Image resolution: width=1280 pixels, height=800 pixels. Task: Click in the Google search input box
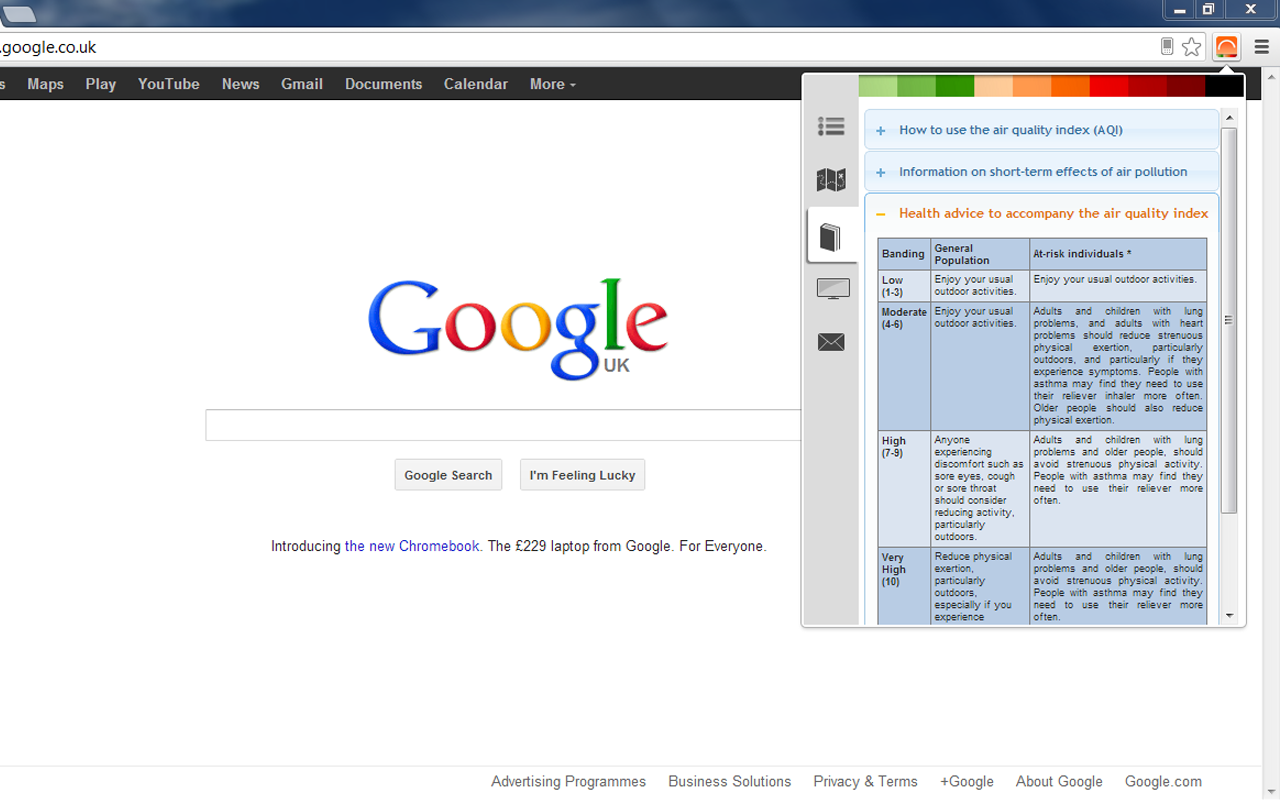click(504, 425)
